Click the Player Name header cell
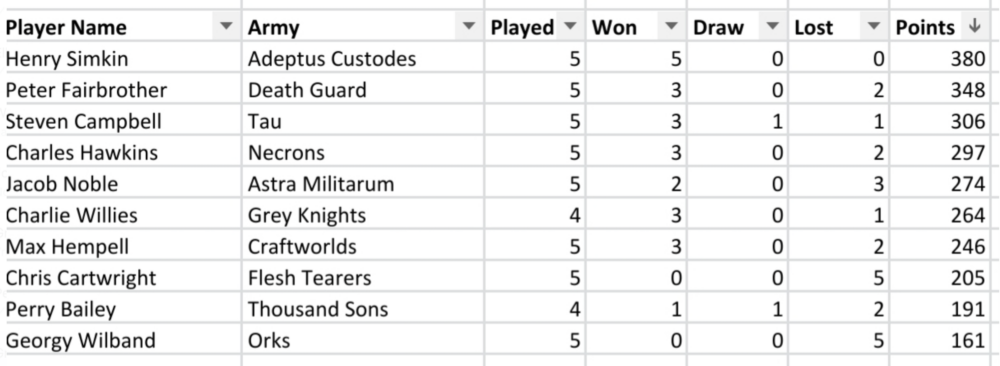Image resolution: width=1000 pixels, height=366 pixels. (122, 26)
